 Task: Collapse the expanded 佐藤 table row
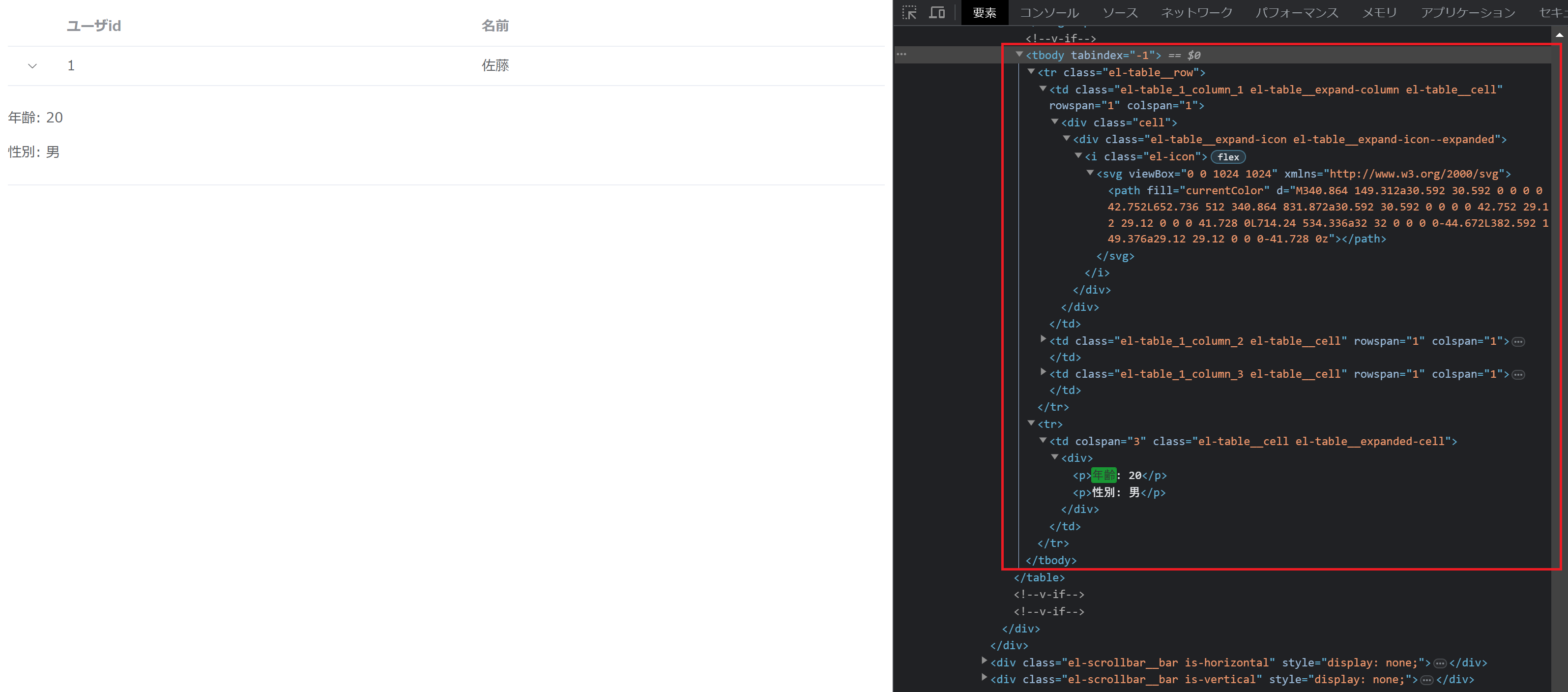click(33, 66)
